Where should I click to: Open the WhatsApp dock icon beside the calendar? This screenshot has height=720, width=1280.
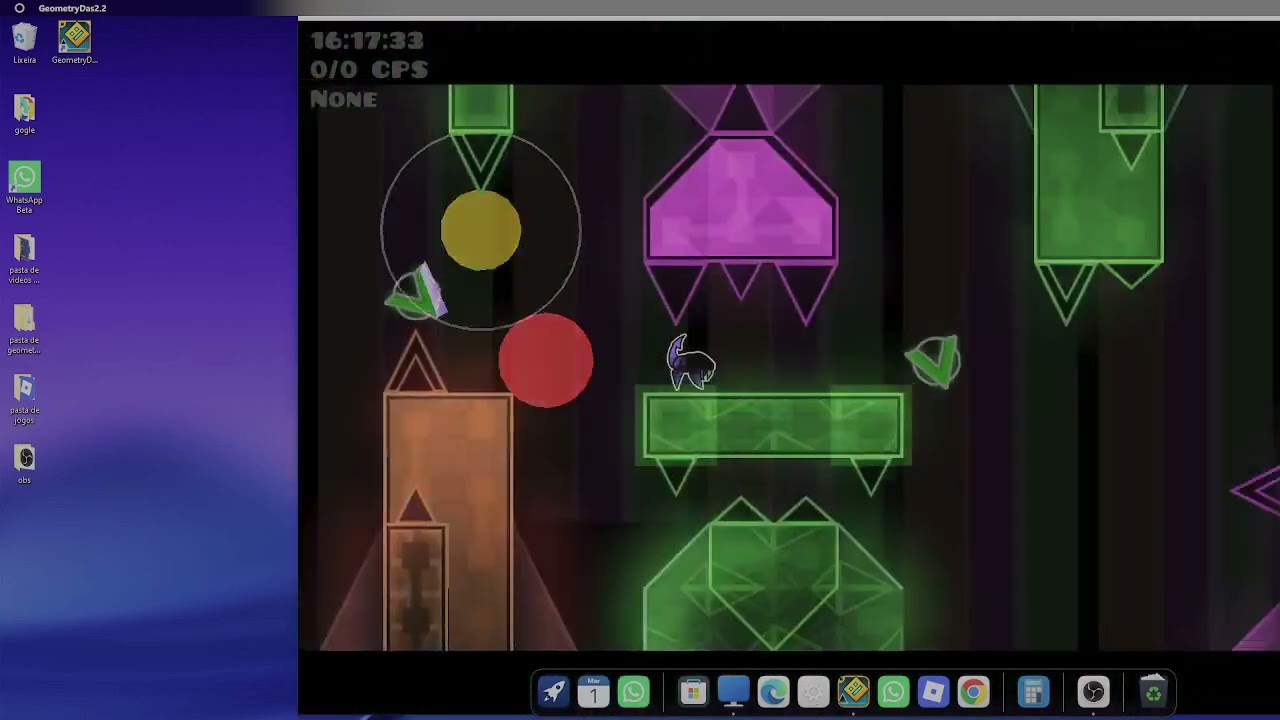[x=634, y=692]
